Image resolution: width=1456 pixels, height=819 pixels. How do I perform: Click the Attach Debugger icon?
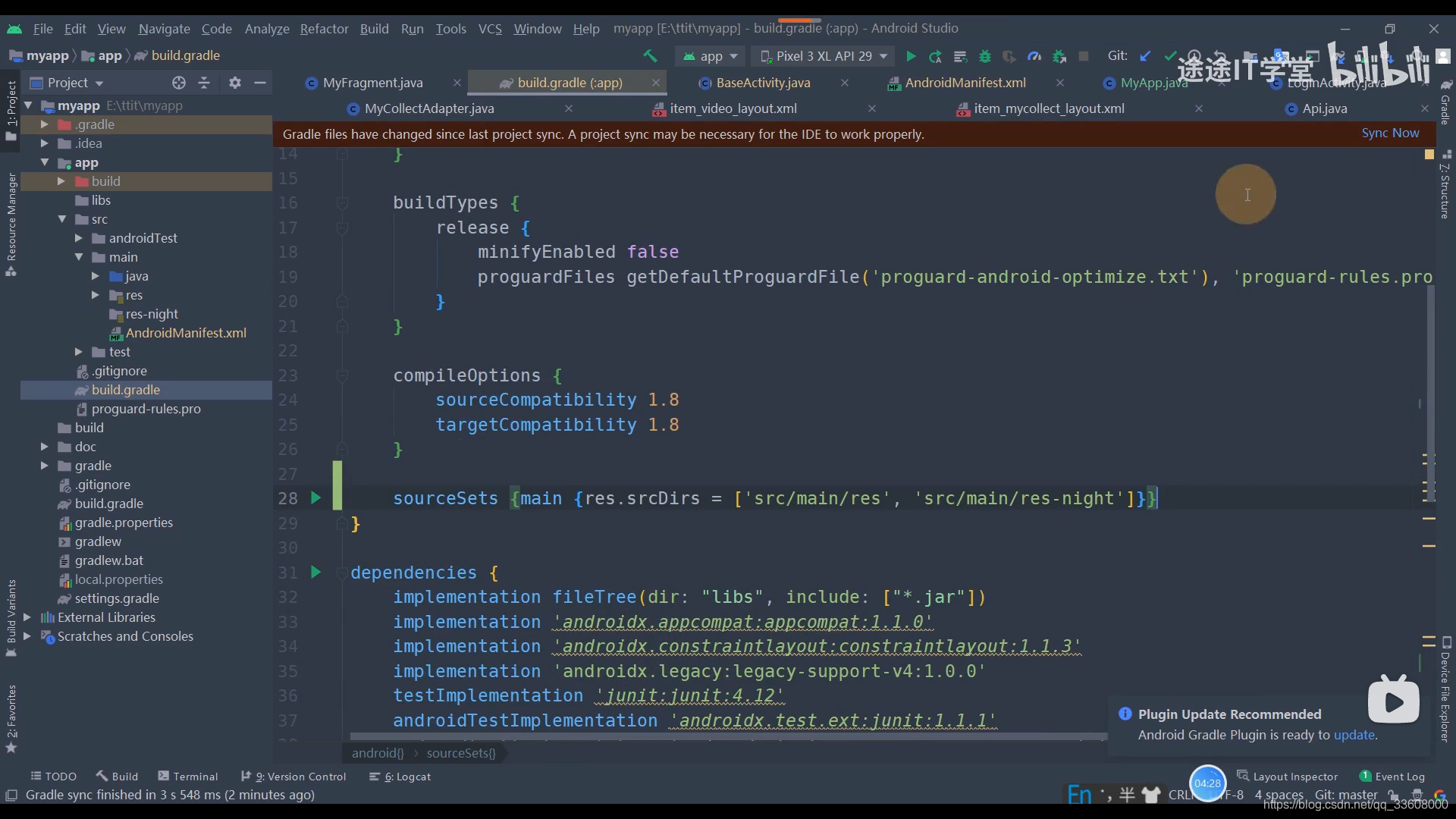tap(1059, 56)
